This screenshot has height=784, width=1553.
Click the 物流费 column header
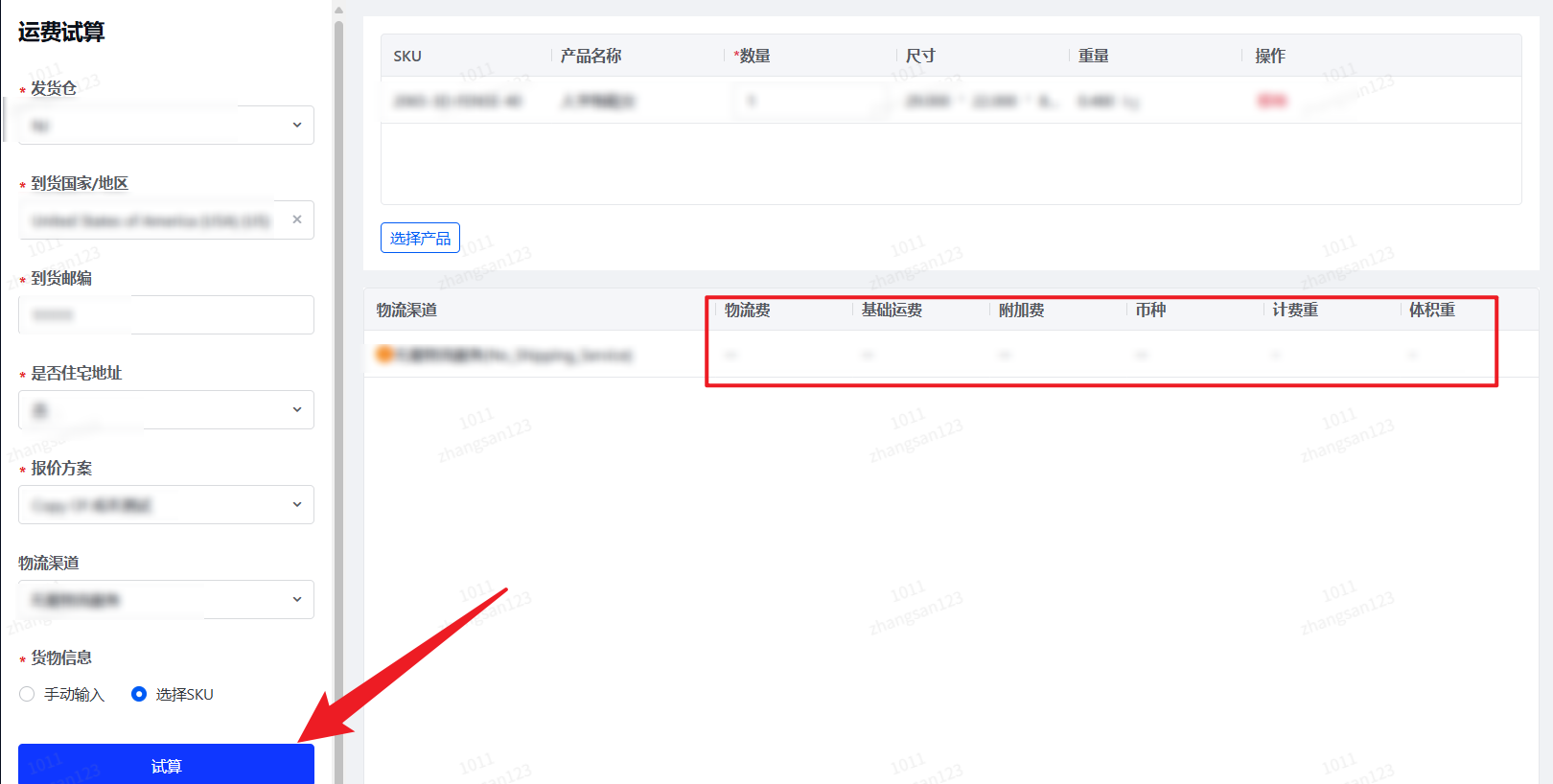coord(748,310)
